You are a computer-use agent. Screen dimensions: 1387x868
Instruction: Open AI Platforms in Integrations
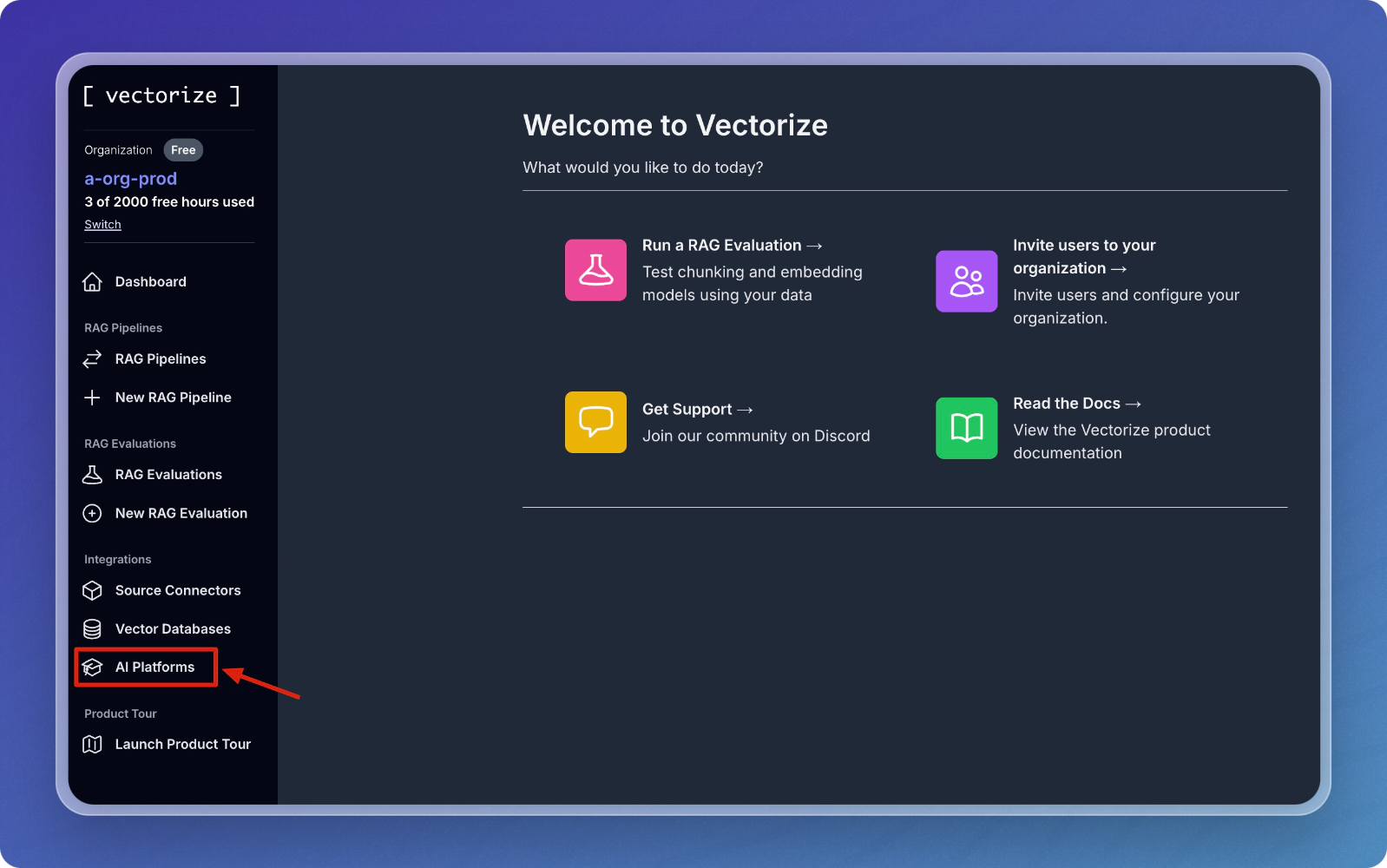[154, 667]
